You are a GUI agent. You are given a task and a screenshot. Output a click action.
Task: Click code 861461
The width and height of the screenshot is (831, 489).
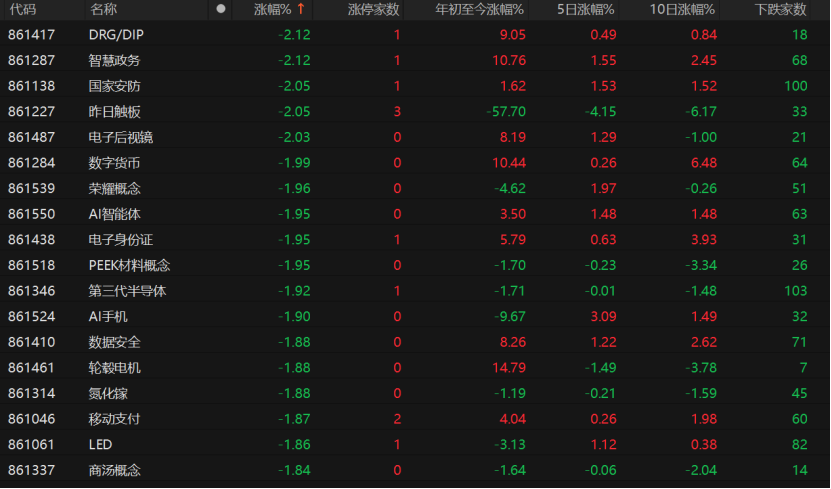click(31, 368)
